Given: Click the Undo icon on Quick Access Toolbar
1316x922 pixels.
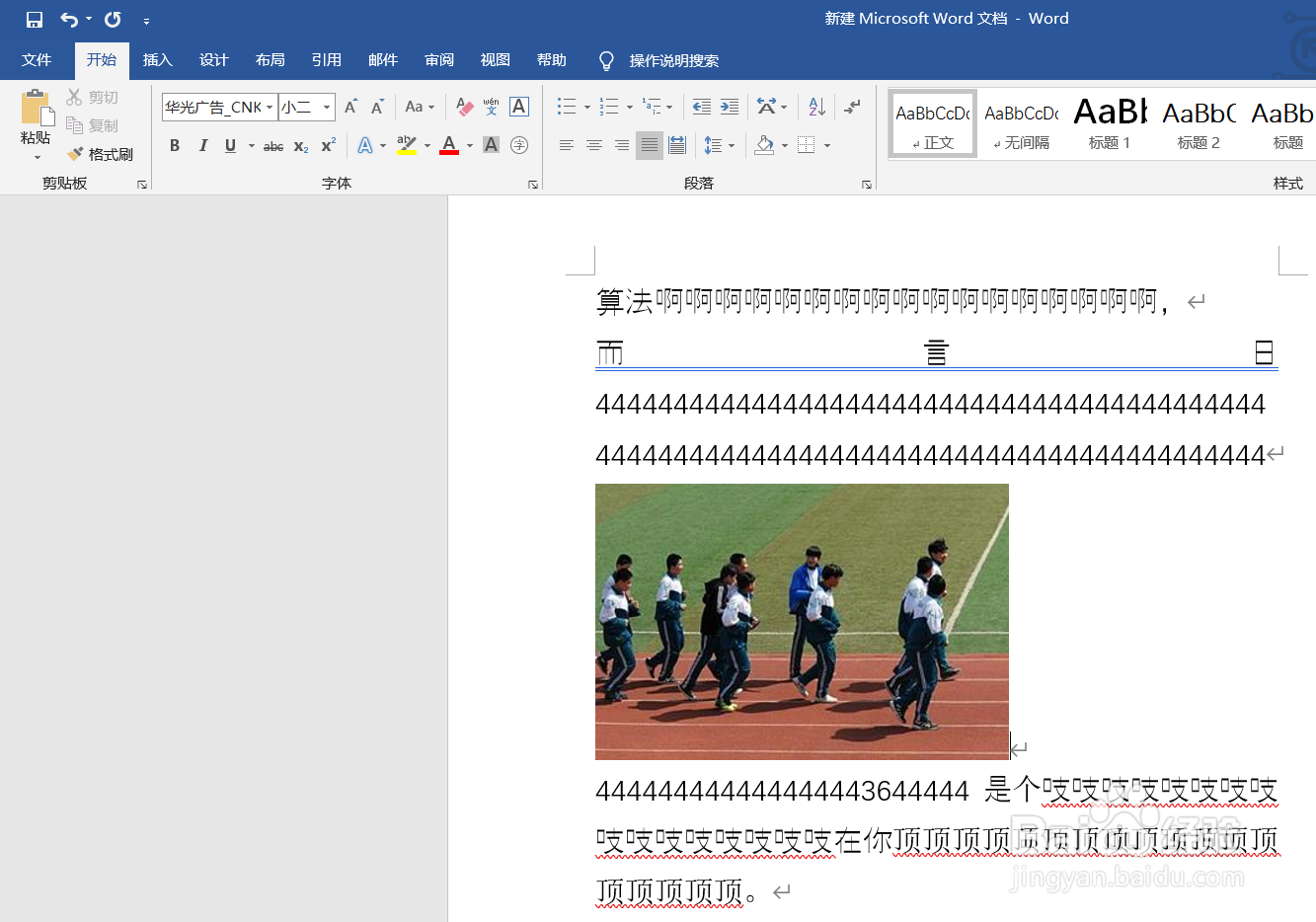Looking at the screenshot, I should 67,18.
